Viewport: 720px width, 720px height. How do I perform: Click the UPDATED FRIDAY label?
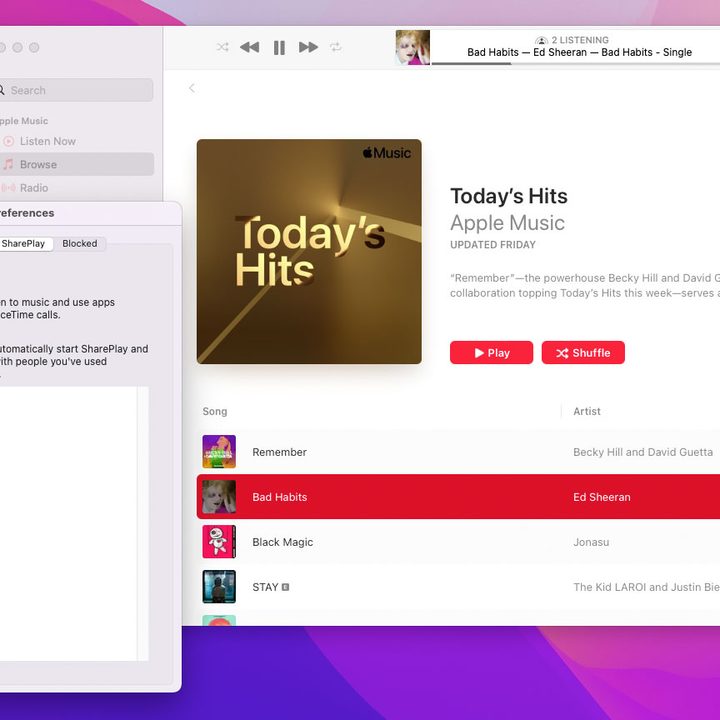[493, 245]
